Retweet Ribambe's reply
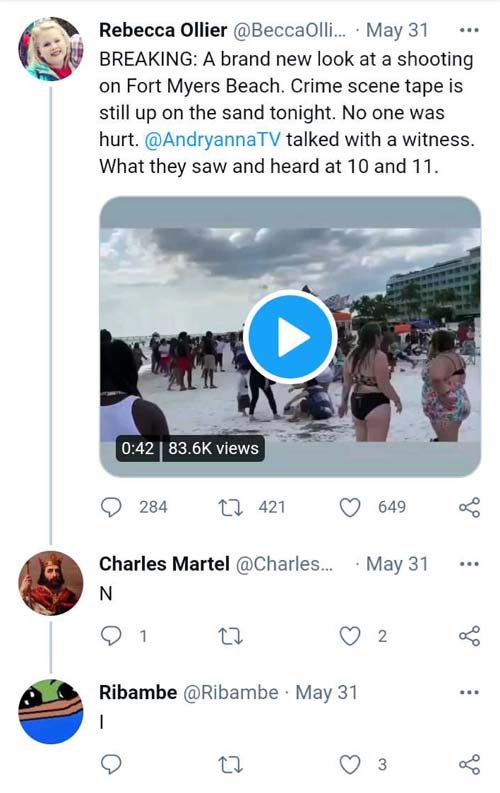 point(231,765)
